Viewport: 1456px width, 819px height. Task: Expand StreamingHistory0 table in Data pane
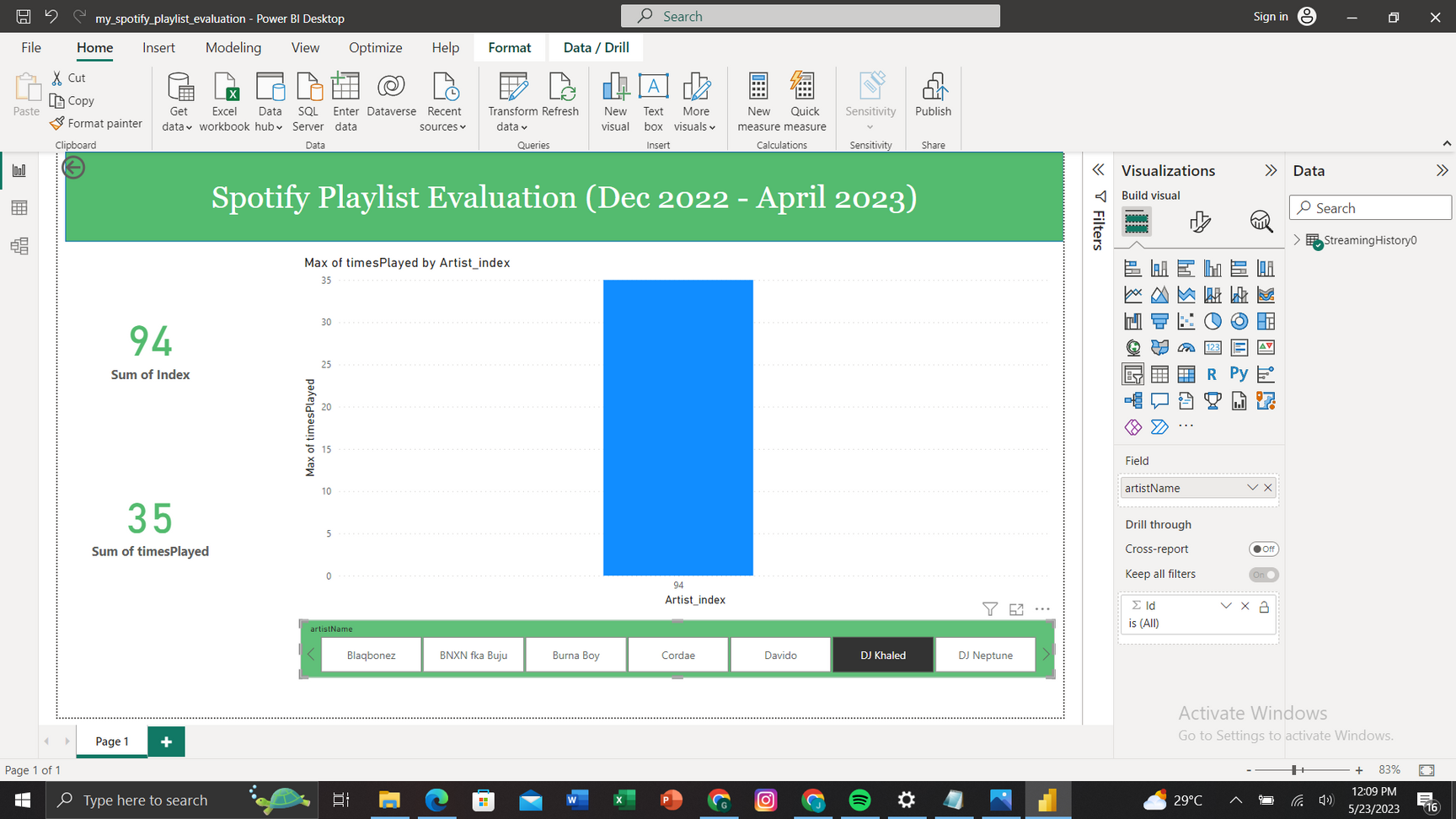coord(1297,240)
